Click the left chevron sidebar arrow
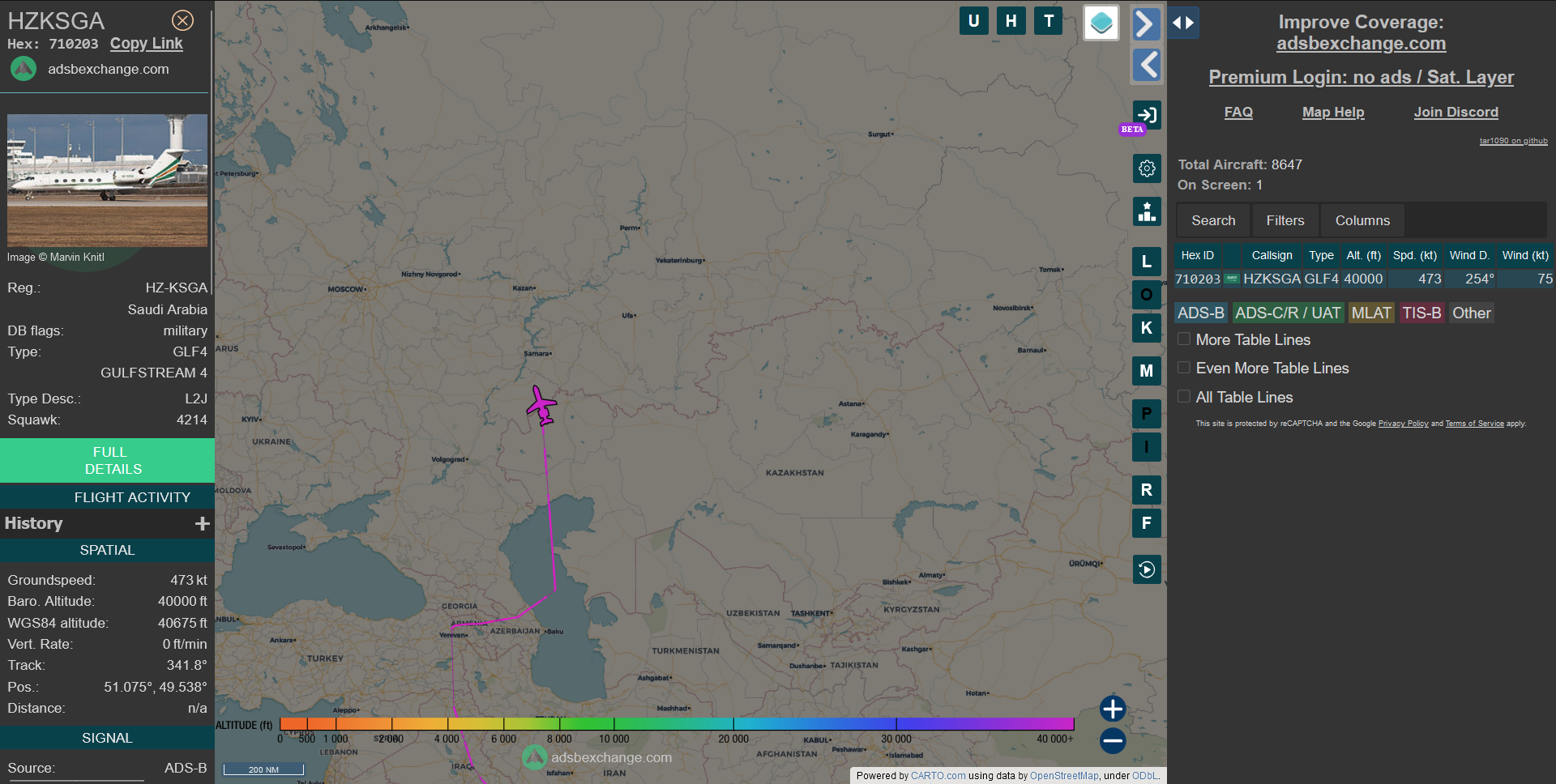Screen dimensions: 1556x784 point(1146,65)
